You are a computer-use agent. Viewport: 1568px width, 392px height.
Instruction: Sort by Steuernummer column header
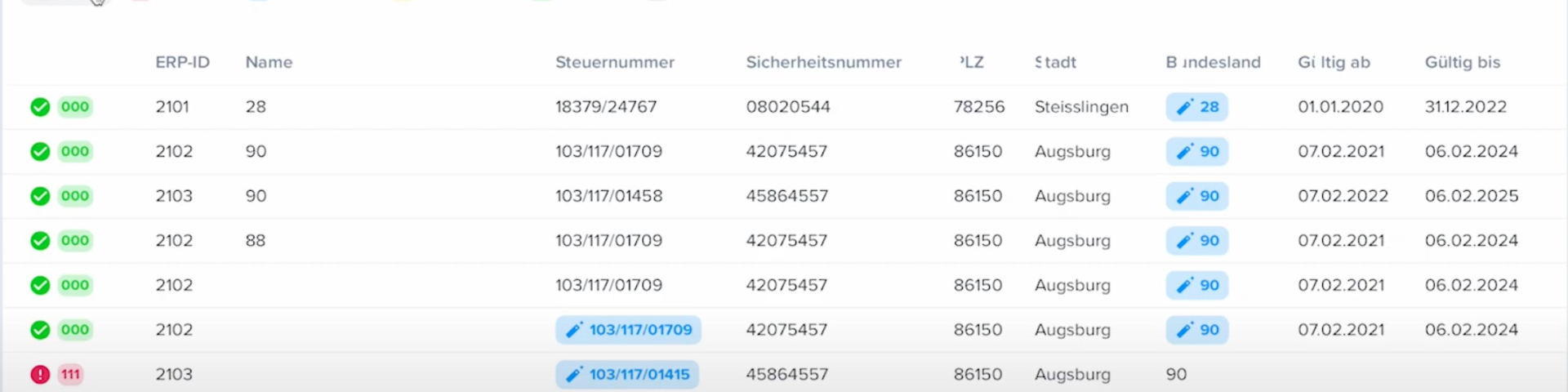point(615,62)
